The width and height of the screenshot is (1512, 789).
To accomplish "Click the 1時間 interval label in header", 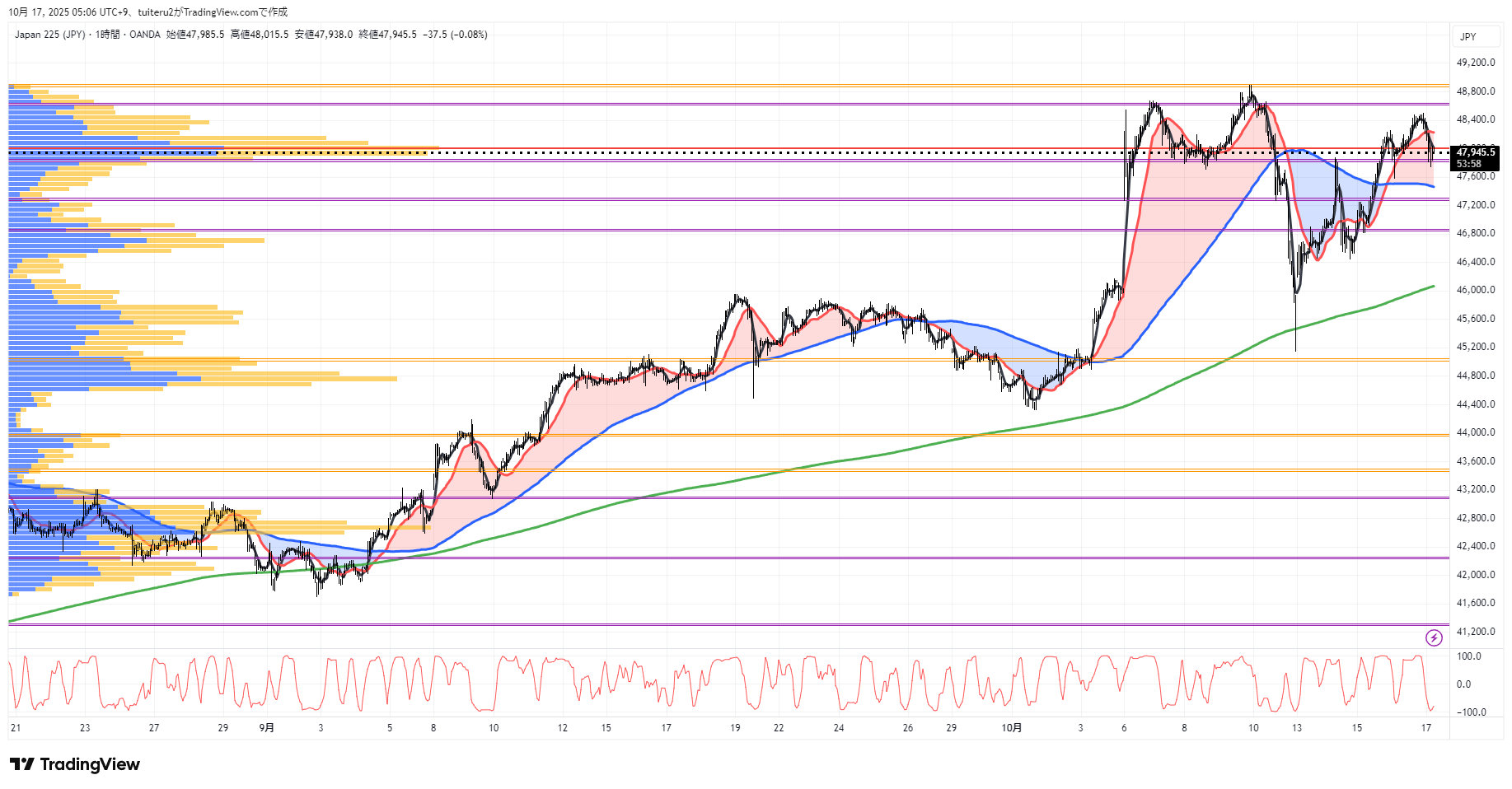I will tap(107, 35).
